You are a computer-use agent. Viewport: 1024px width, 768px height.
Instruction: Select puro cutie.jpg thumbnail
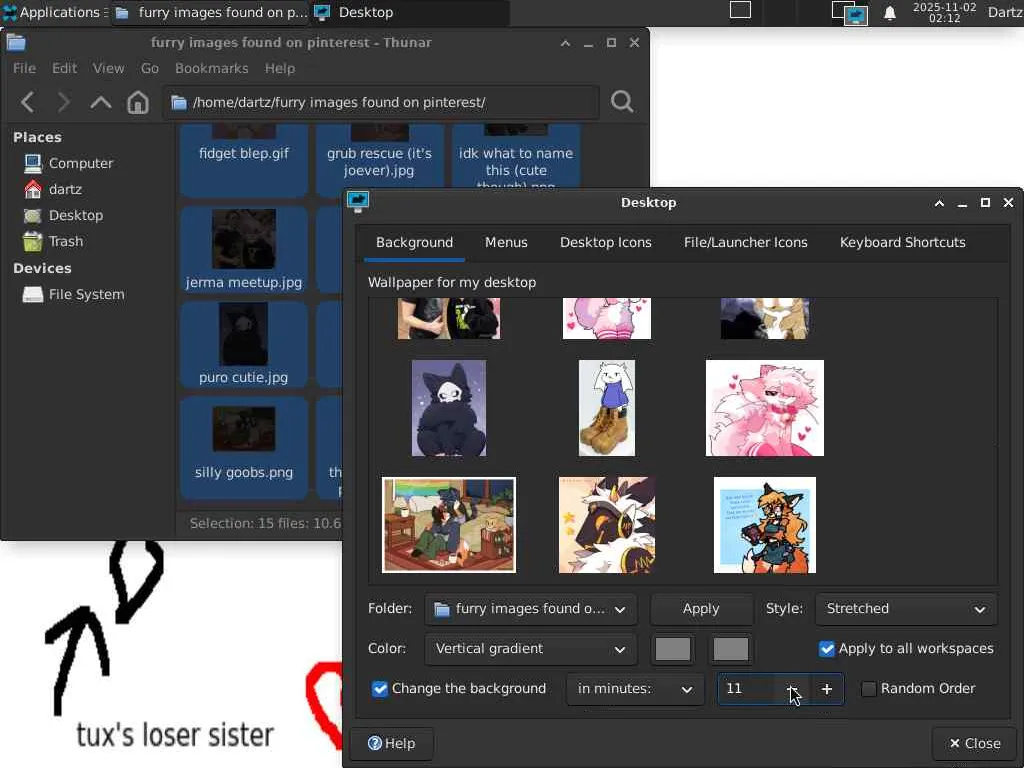[243, 334]
